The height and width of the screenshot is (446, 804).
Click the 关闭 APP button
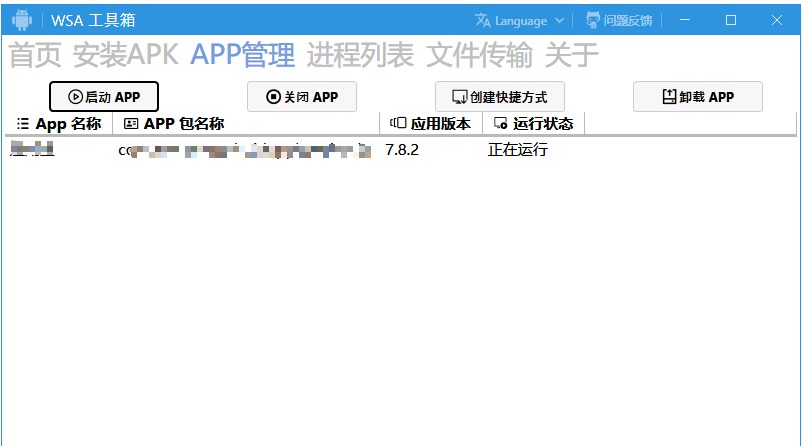coord(302,96)
